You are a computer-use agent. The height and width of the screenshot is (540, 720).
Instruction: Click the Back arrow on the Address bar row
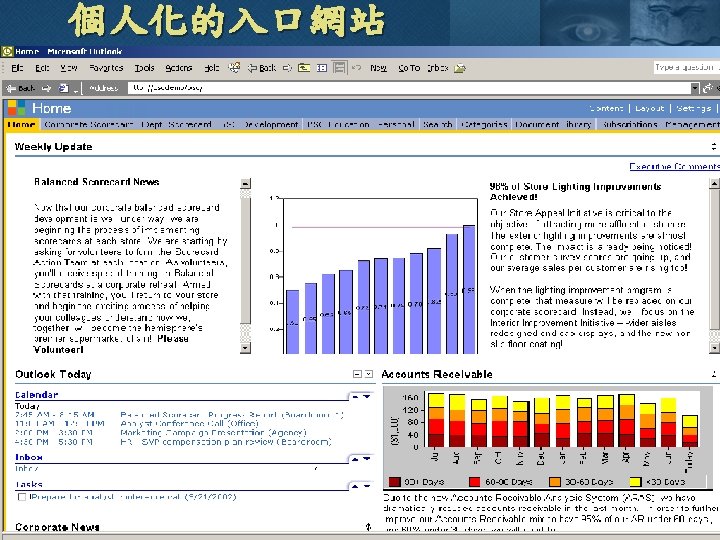pos(20,88)
